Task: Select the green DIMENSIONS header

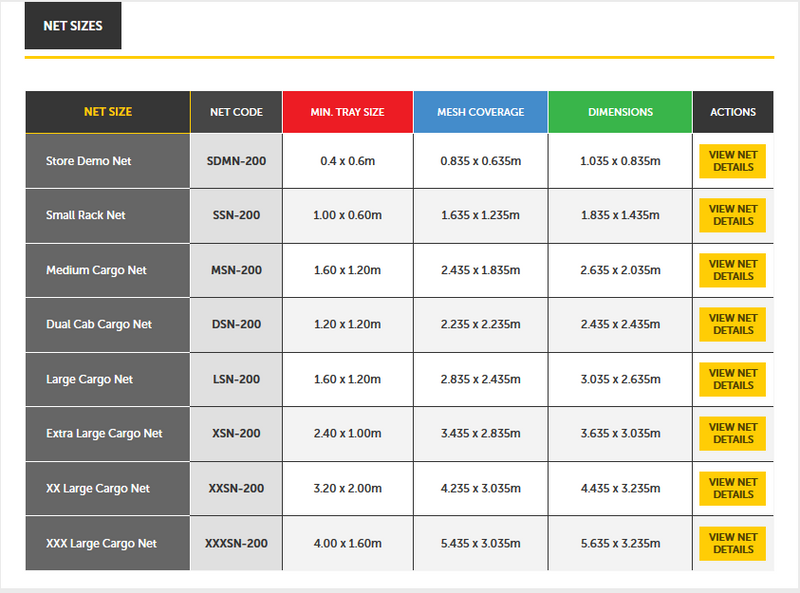Action: click(x=620, y=112)
